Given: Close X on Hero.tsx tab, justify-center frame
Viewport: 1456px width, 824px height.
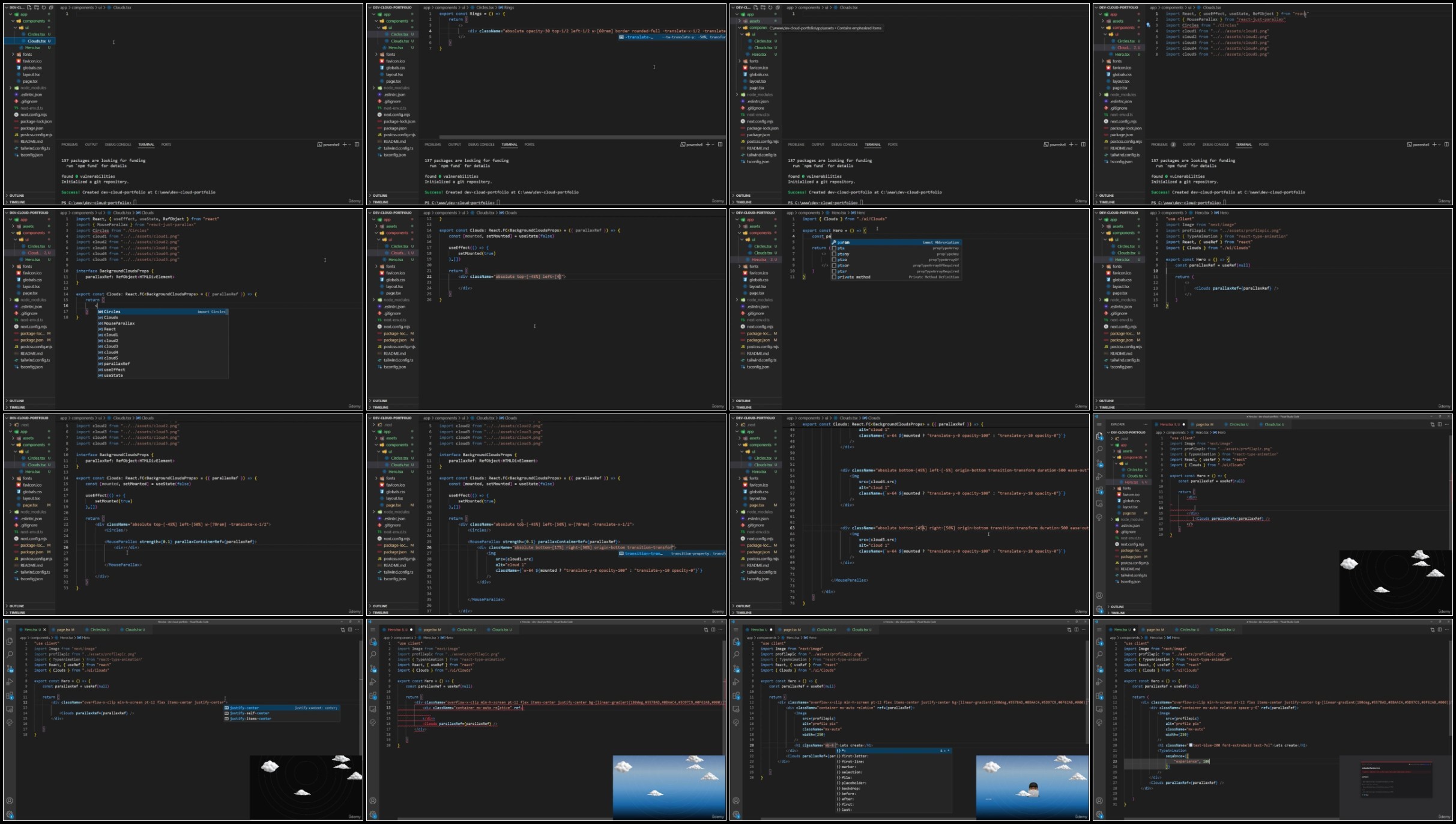Looking at the screenshot, I should coord(44,630).
